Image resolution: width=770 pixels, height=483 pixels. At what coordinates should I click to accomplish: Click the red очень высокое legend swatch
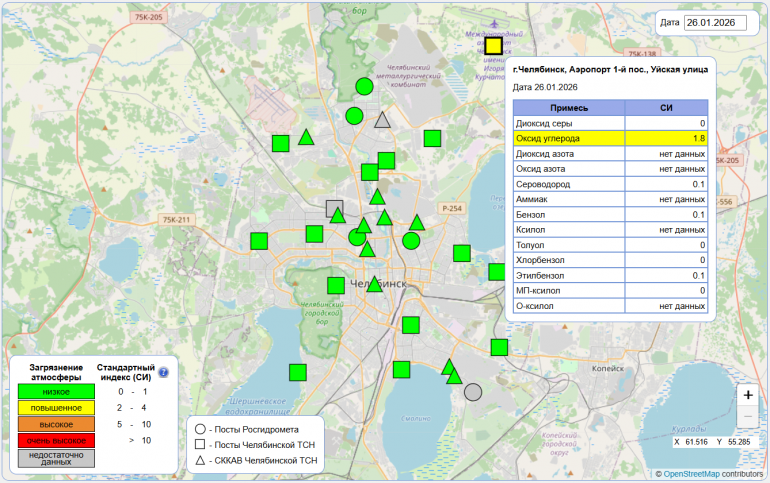click(x=49, y=439)
